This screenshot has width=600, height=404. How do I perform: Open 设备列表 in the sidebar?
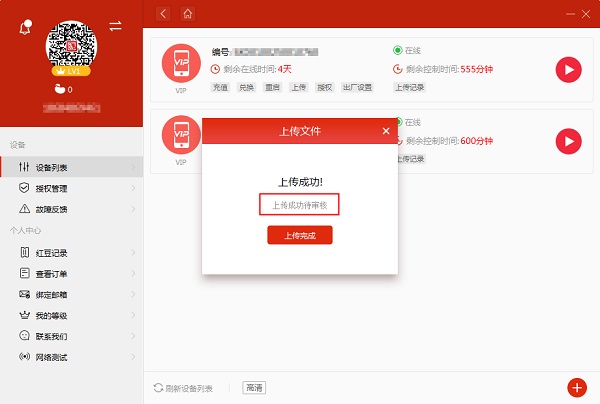[72, 167]
